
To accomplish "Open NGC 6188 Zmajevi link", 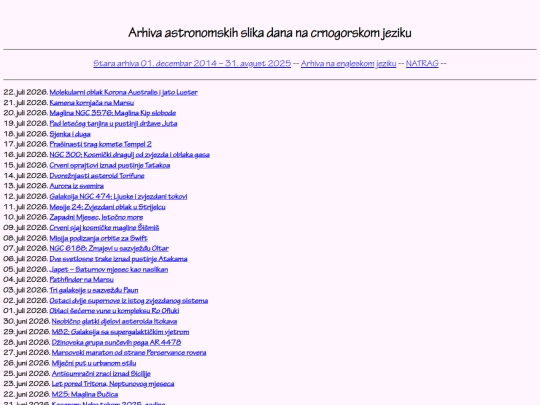I will click(109, 248).
